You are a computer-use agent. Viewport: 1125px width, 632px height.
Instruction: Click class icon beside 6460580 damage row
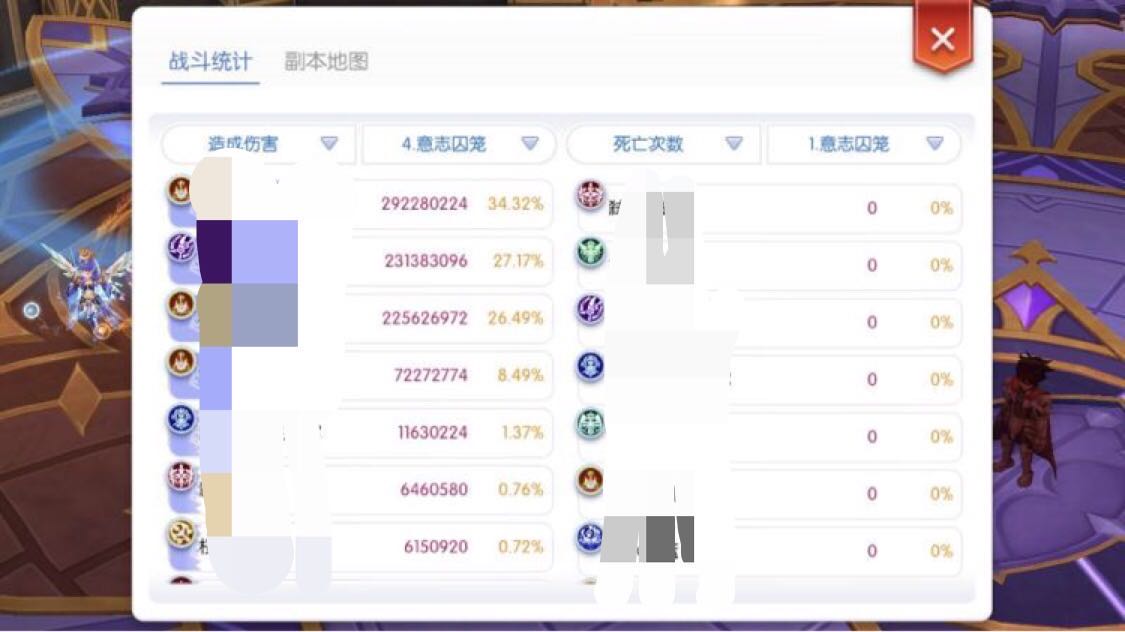181,476
